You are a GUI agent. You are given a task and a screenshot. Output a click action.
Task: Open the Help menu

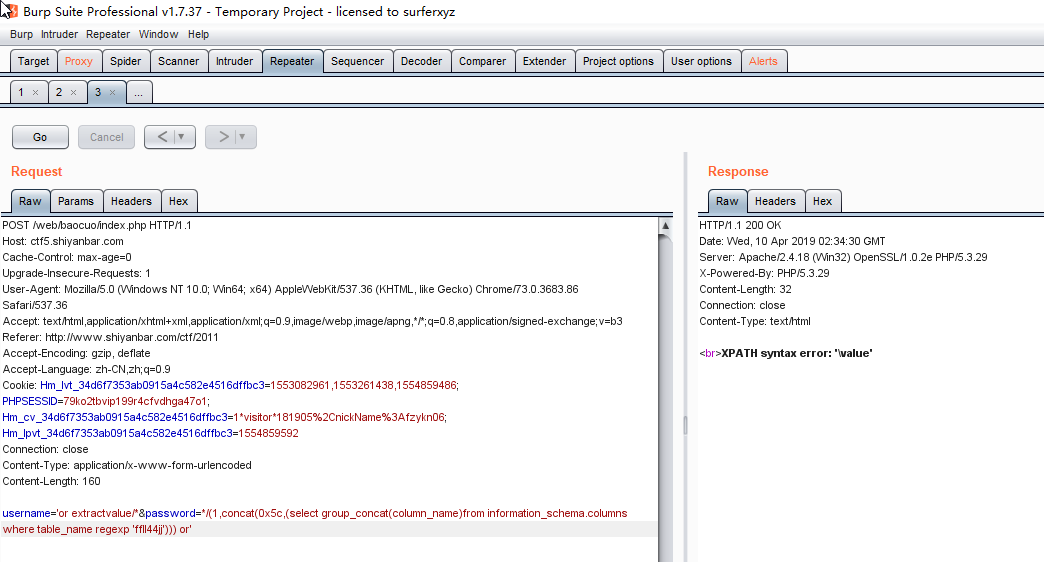(x=198, y=34)
